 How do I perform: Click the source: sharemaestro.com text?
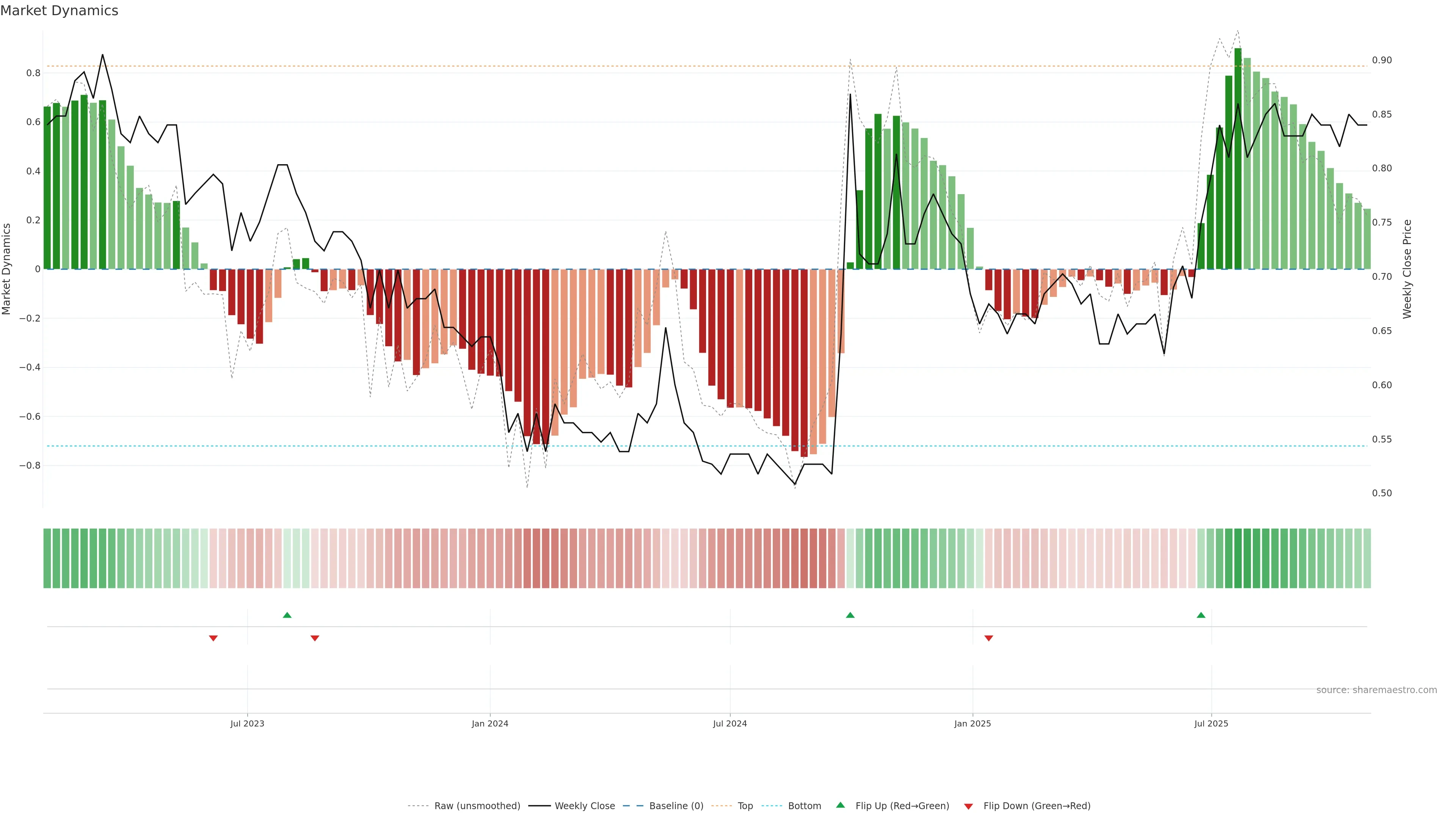[1376, 690]
